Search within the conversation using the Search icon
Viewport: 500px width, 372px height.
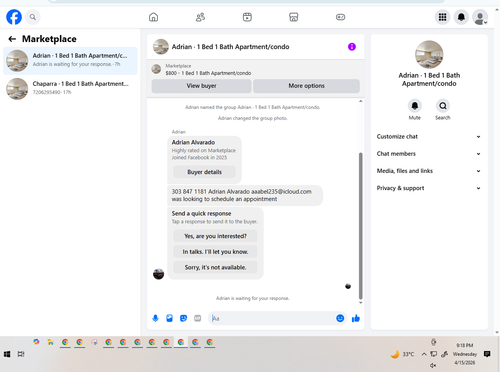tap(443, 106)
